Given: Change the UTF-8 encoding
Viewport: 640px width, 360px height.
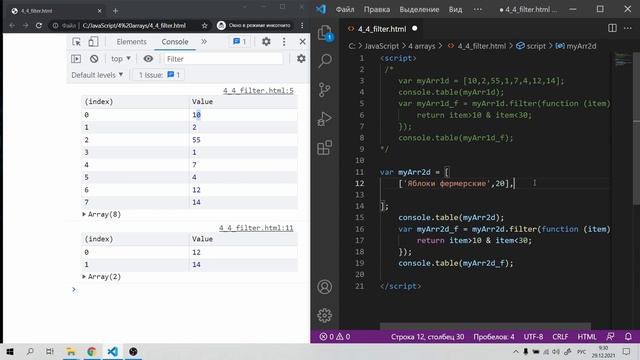Looking at the screenshot, I should coord(533,336).
